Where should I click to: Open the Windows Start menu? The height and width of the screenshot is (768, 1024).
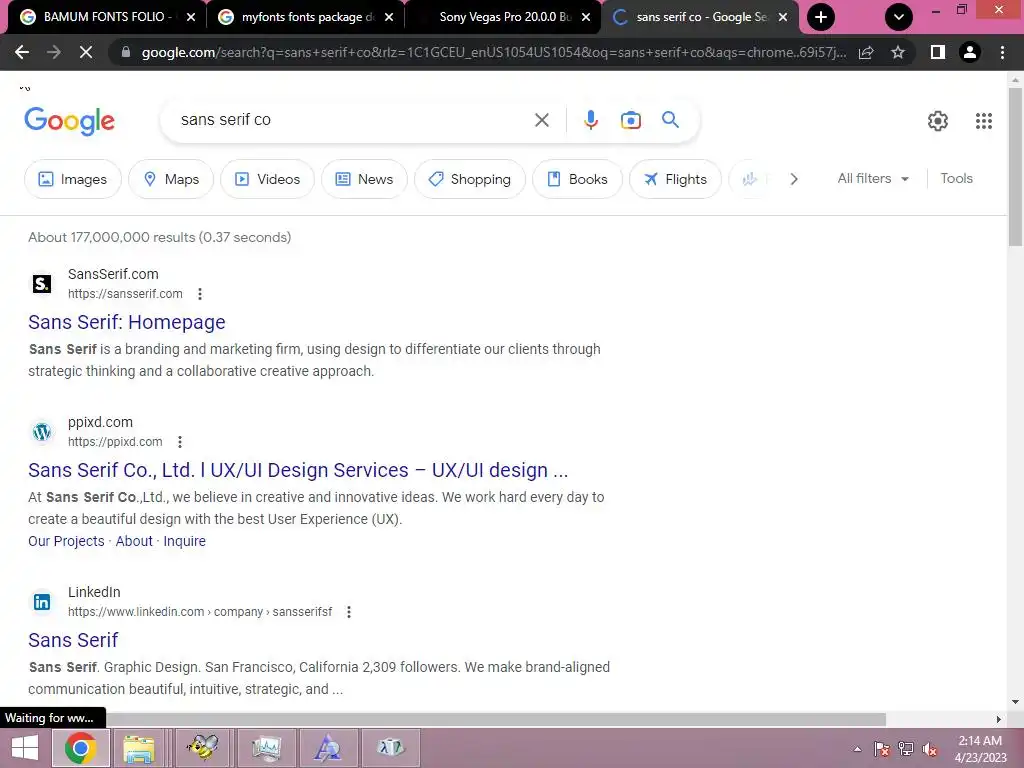click(25, 748)
